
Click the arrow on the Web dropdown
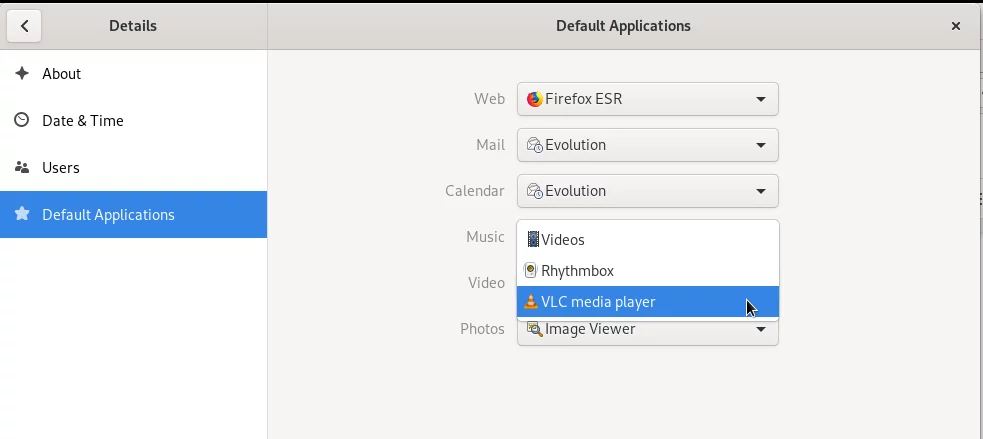(x=760, y=99)
